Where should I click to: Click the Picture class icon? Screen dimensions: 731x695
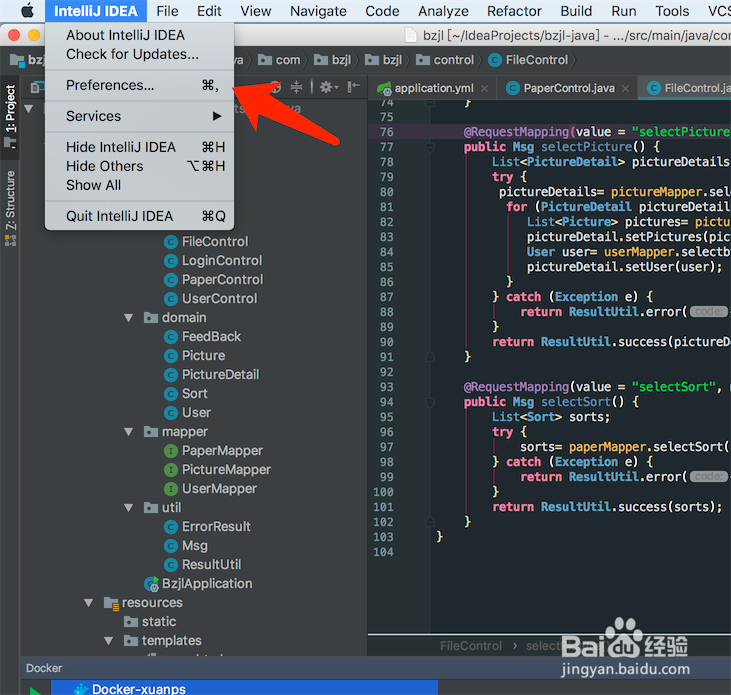(x=171, y=356)
